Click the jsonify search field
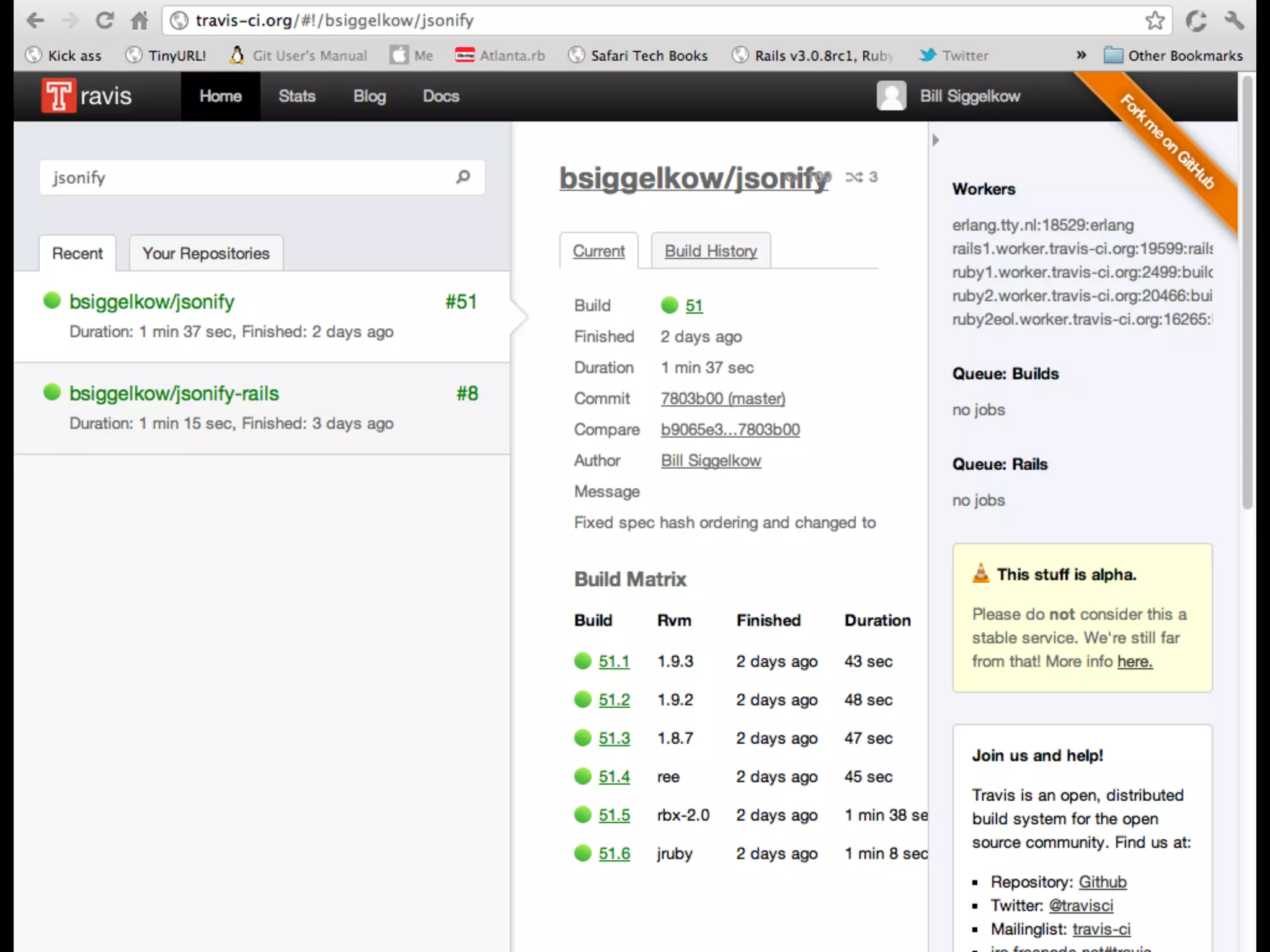The width and height of the screenshot is (1270, 952). point(248,177)
